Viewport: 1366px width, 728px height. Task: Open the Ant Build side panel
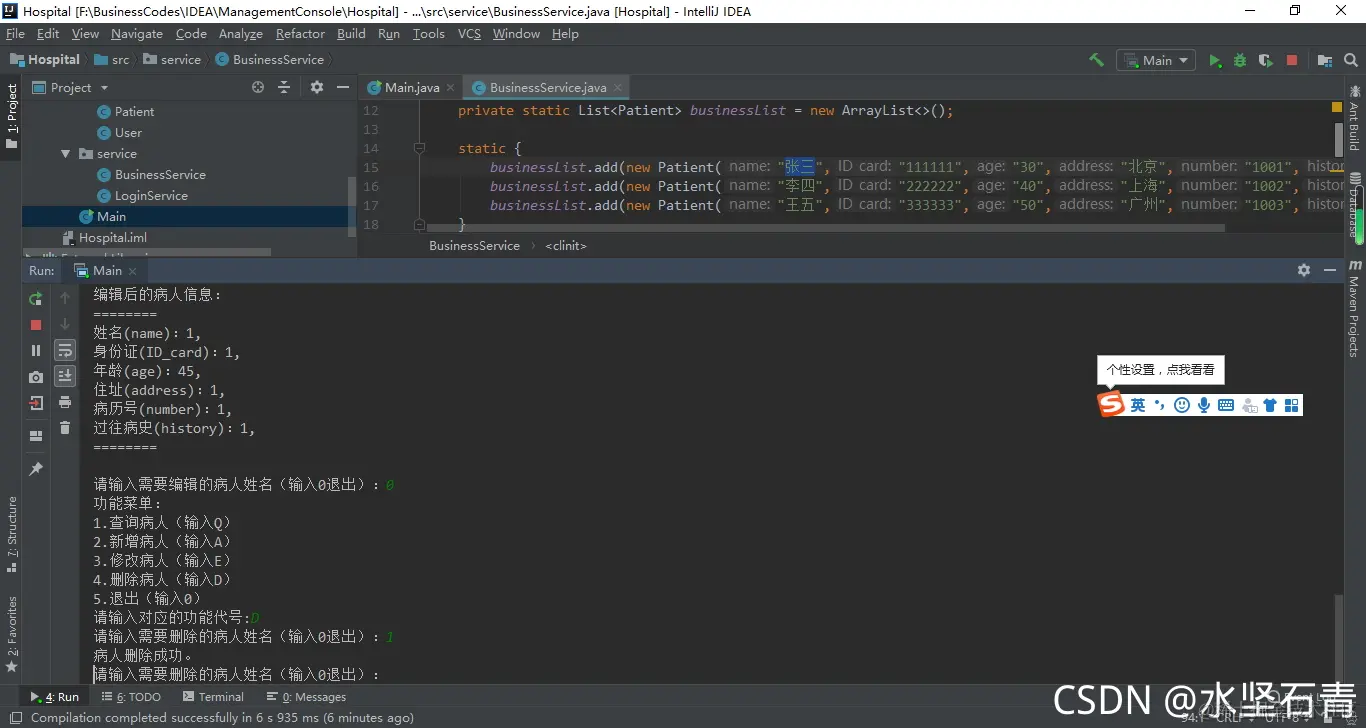tap(1355, 116)
